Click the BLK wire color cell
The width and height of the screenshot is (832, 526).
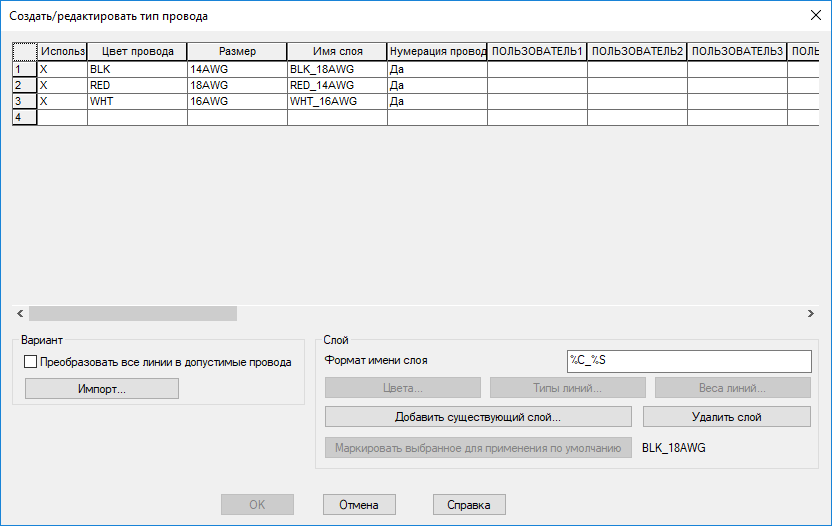pos(137,69)
